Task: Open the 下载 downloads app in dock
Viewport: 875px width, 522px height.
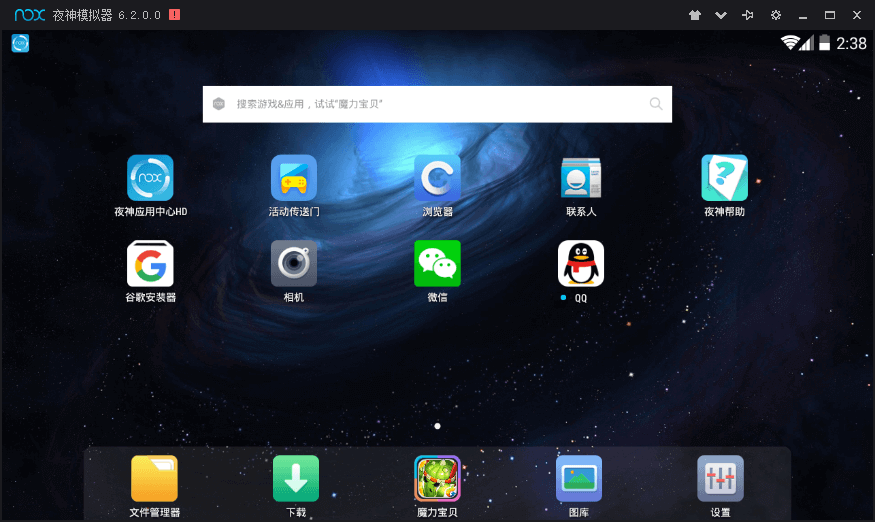Action: pos(296,478)
